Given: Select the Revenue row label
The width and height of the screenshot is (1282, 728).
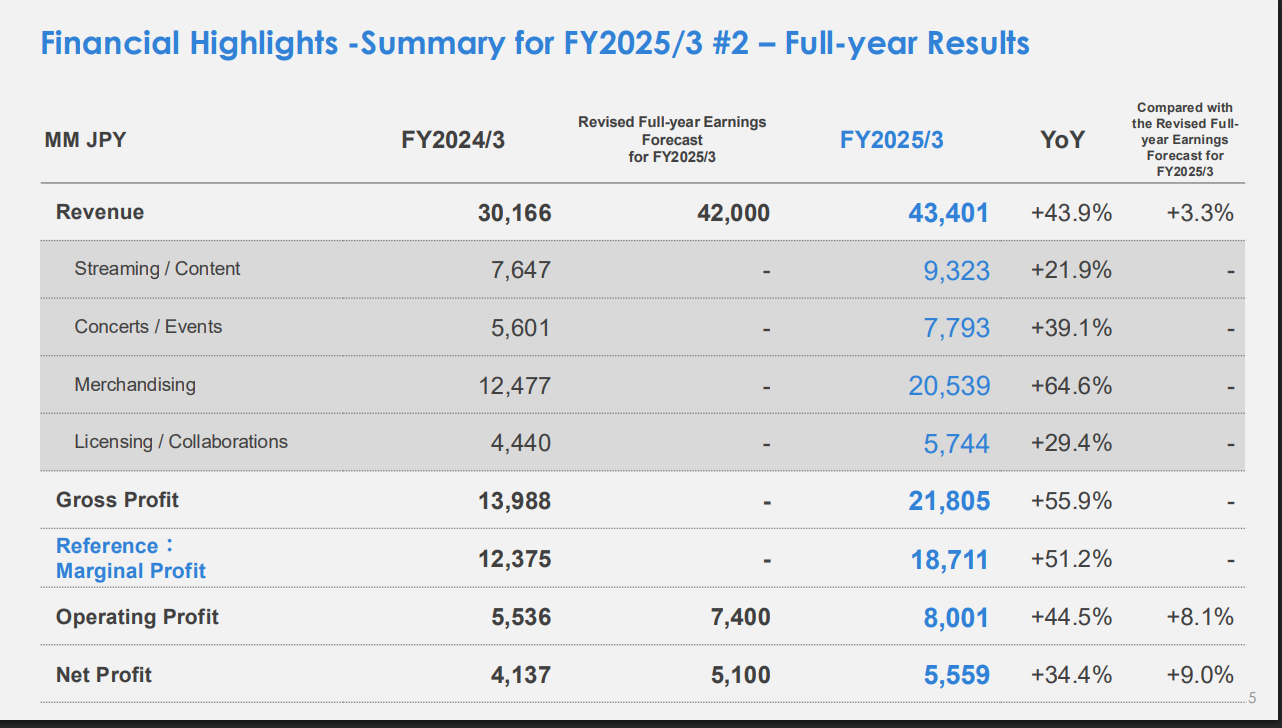Looking at the screenshot, I should coord(100,212).
